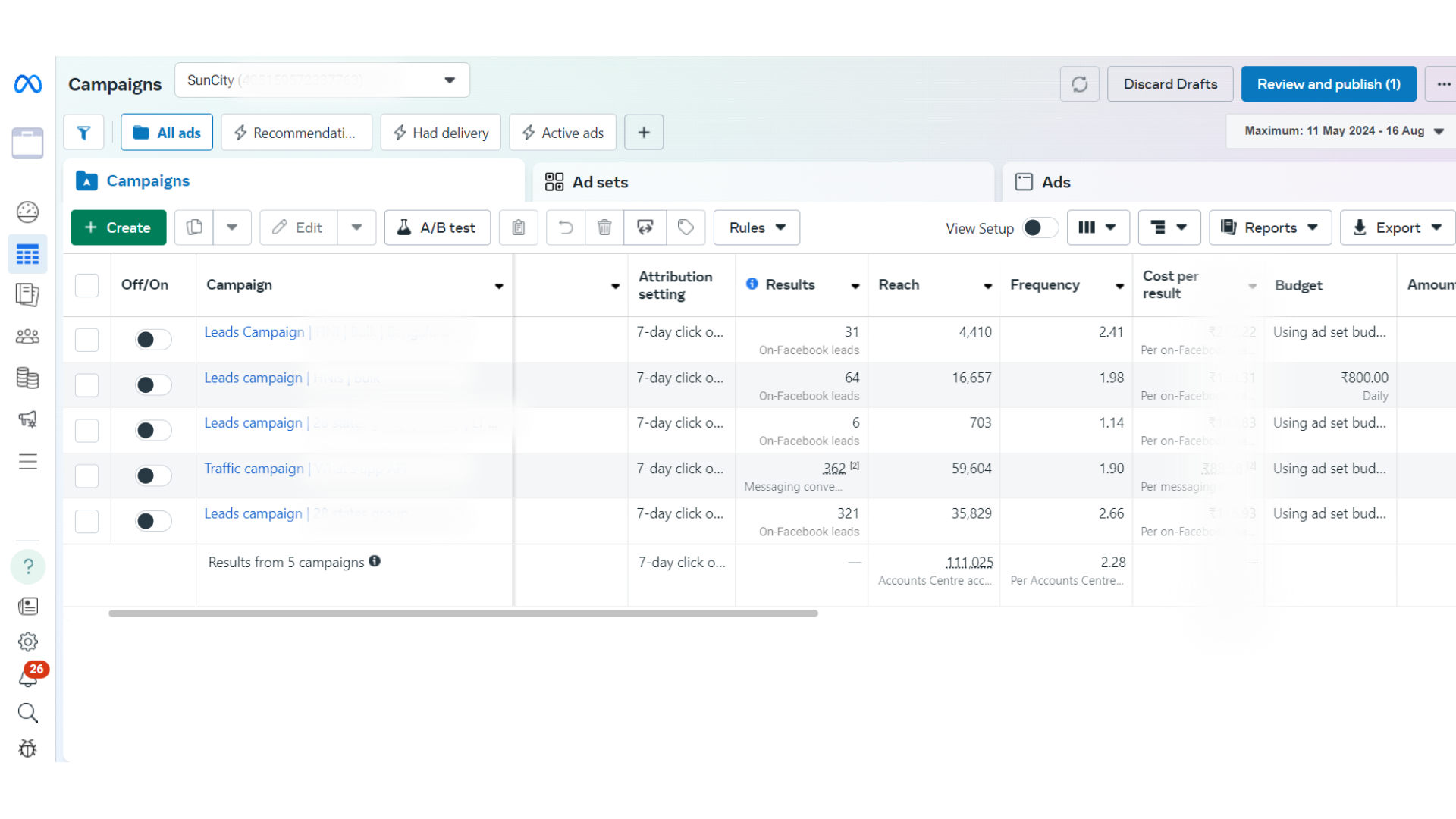Toggle the View Setup switch
The width and height of the screenshot is (1456, 819).
(1040, 227)
